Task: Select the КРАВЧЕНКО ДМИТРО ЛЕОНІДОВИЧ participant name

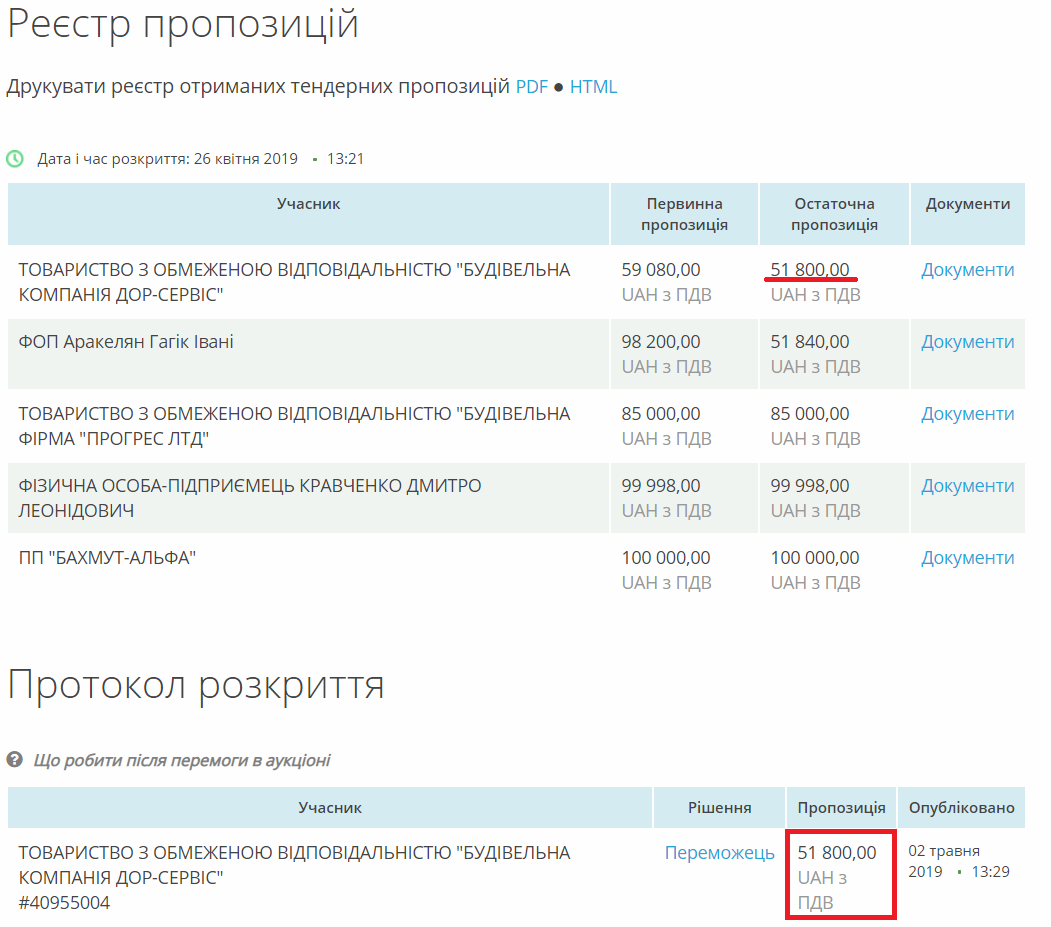Action: (249, 498)
